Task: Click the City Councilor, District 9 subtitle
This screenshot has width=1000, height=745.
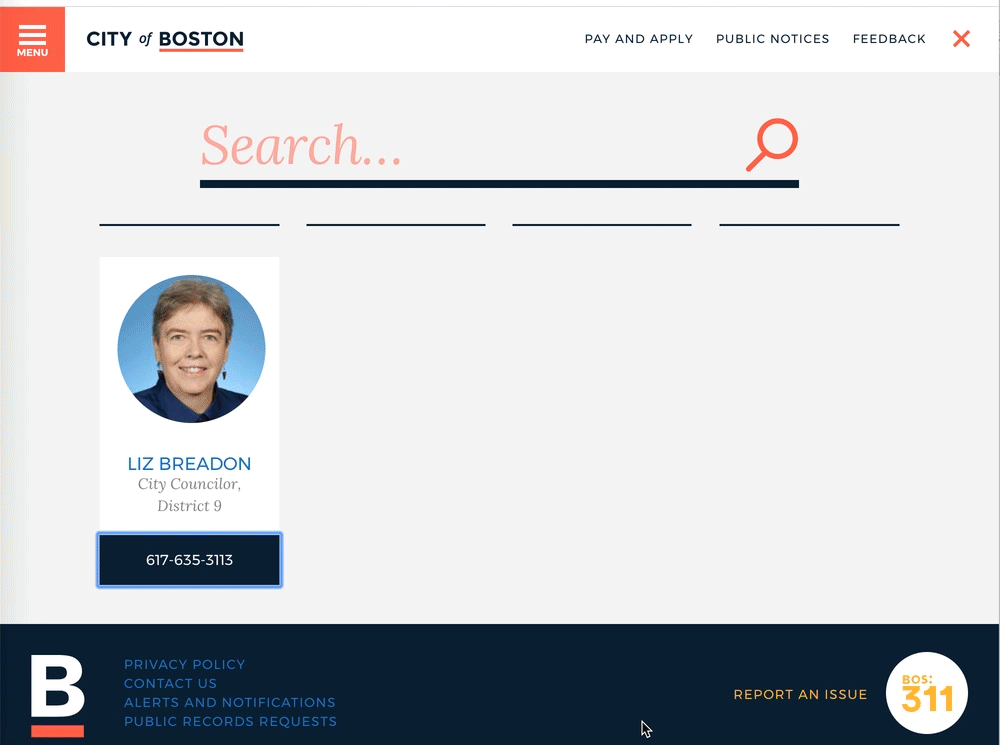Action: click(189, 495)
